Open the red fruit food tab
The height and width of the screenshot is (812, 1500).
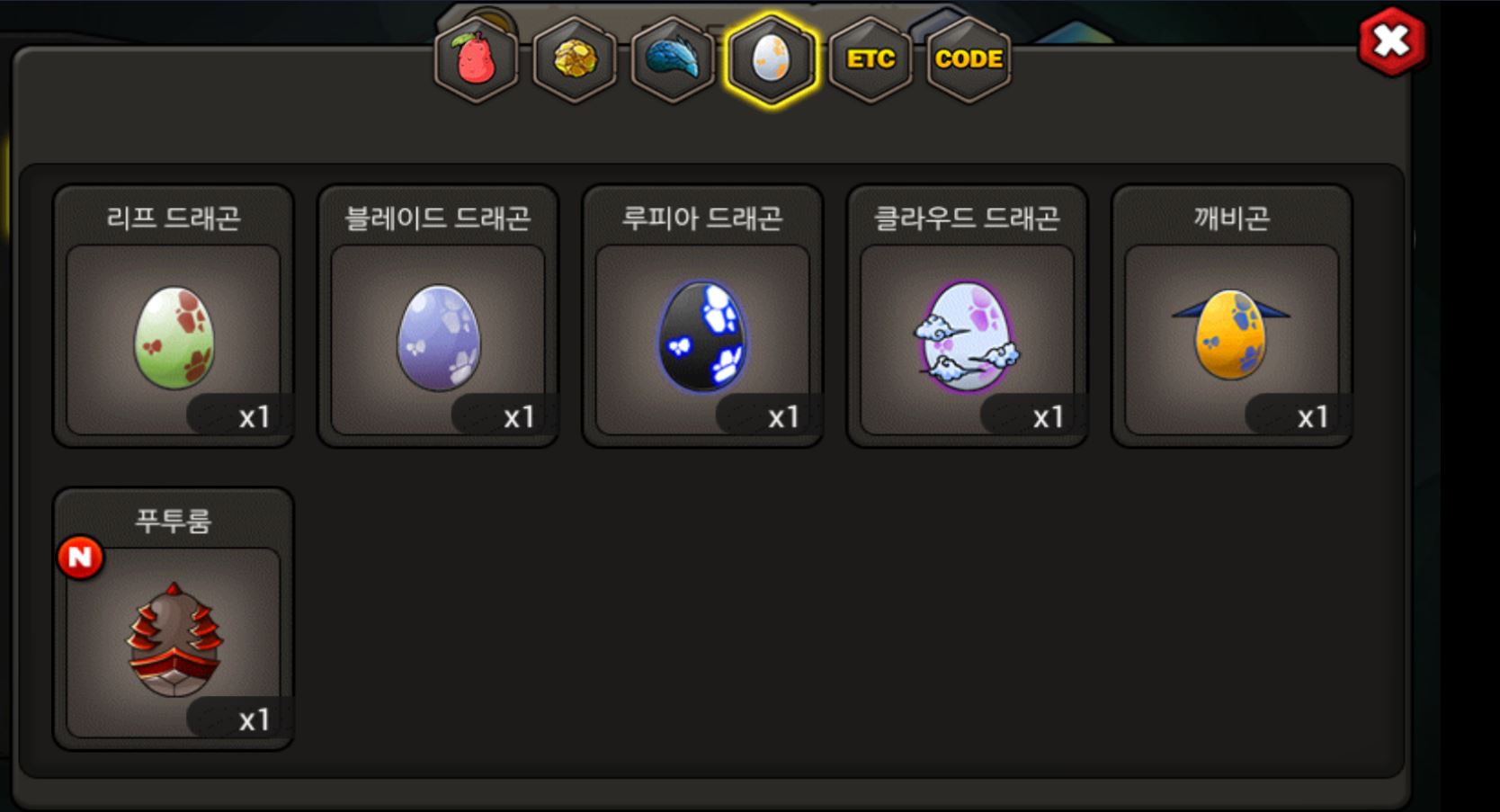[x=477, y=59]
